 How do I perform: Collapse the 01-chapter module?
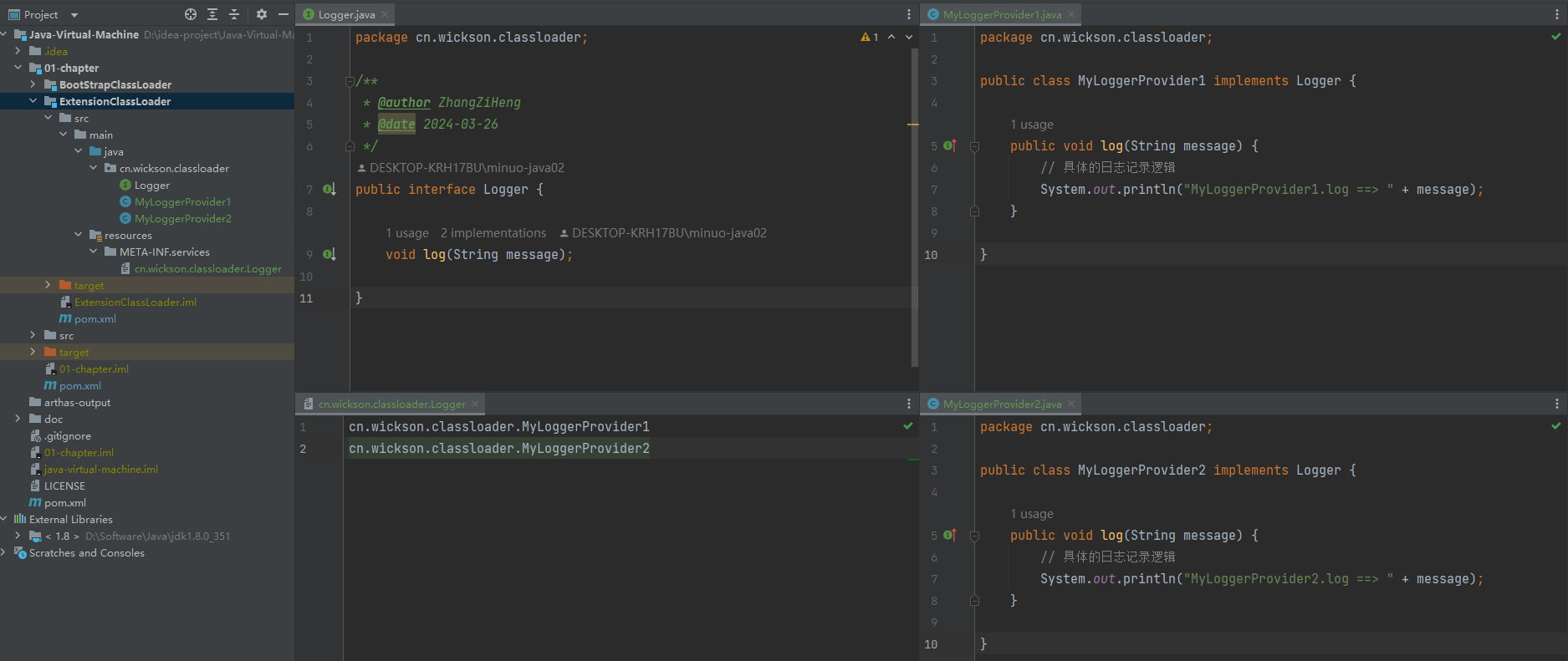[x=18, y=68]
